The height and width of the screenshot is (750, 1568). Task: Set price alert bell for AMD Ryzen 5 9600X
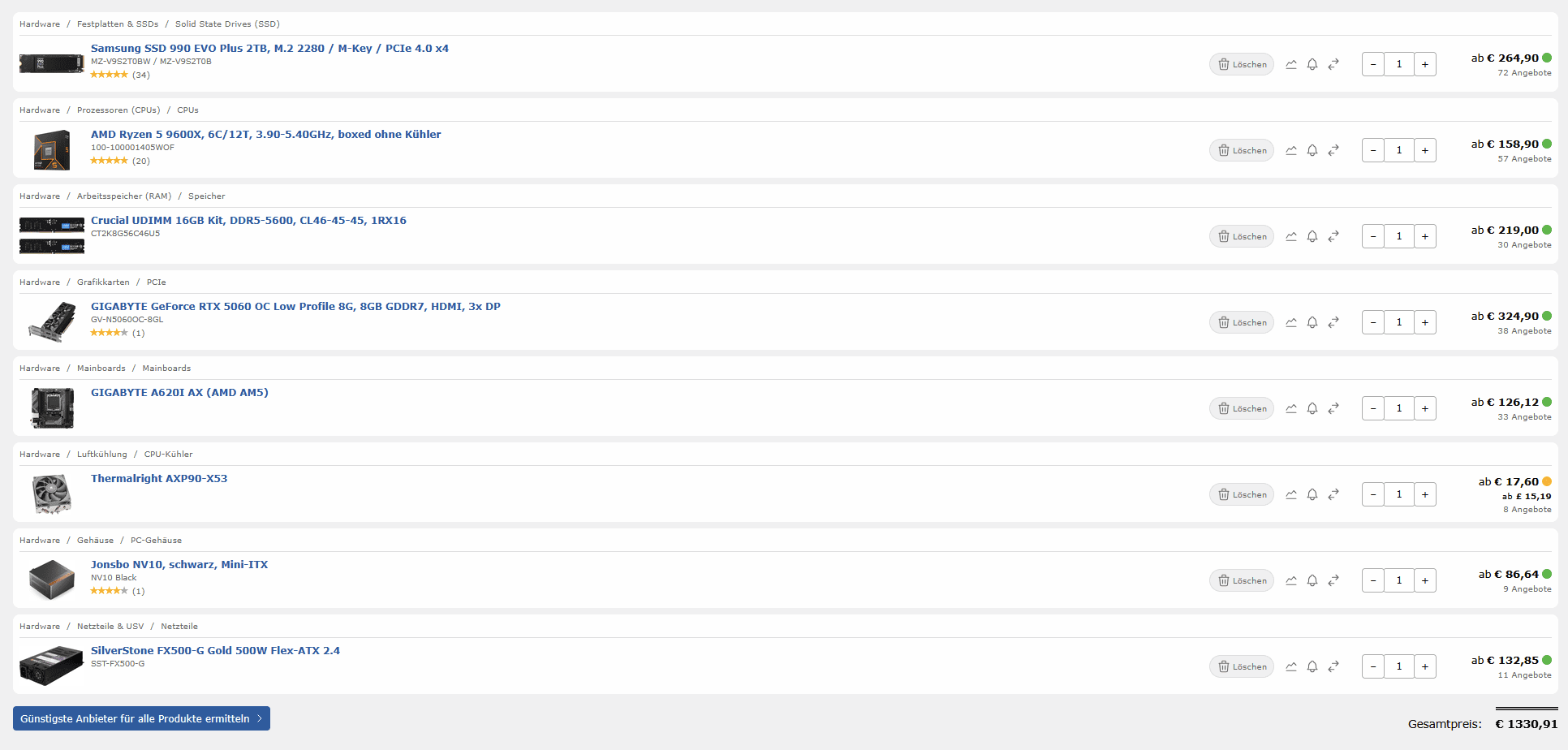coord(1312,150)
